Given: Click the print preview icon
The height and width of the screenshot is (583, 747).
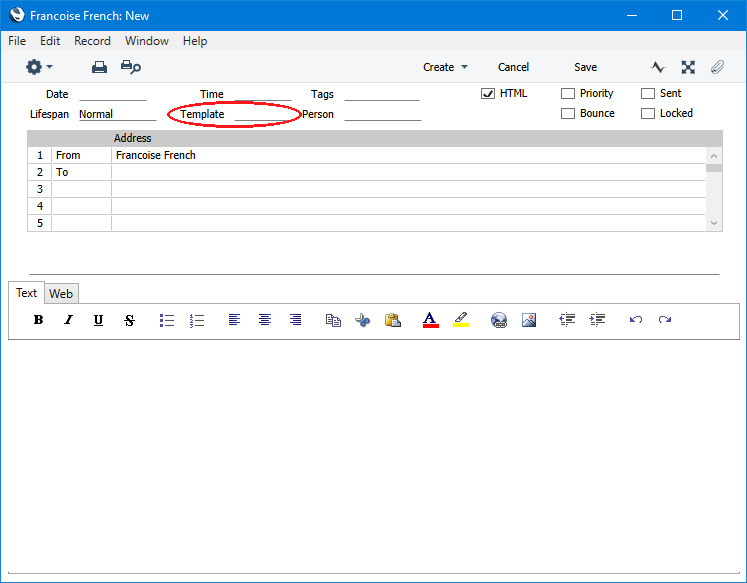Looking at the screenshot, I should 131,67.
